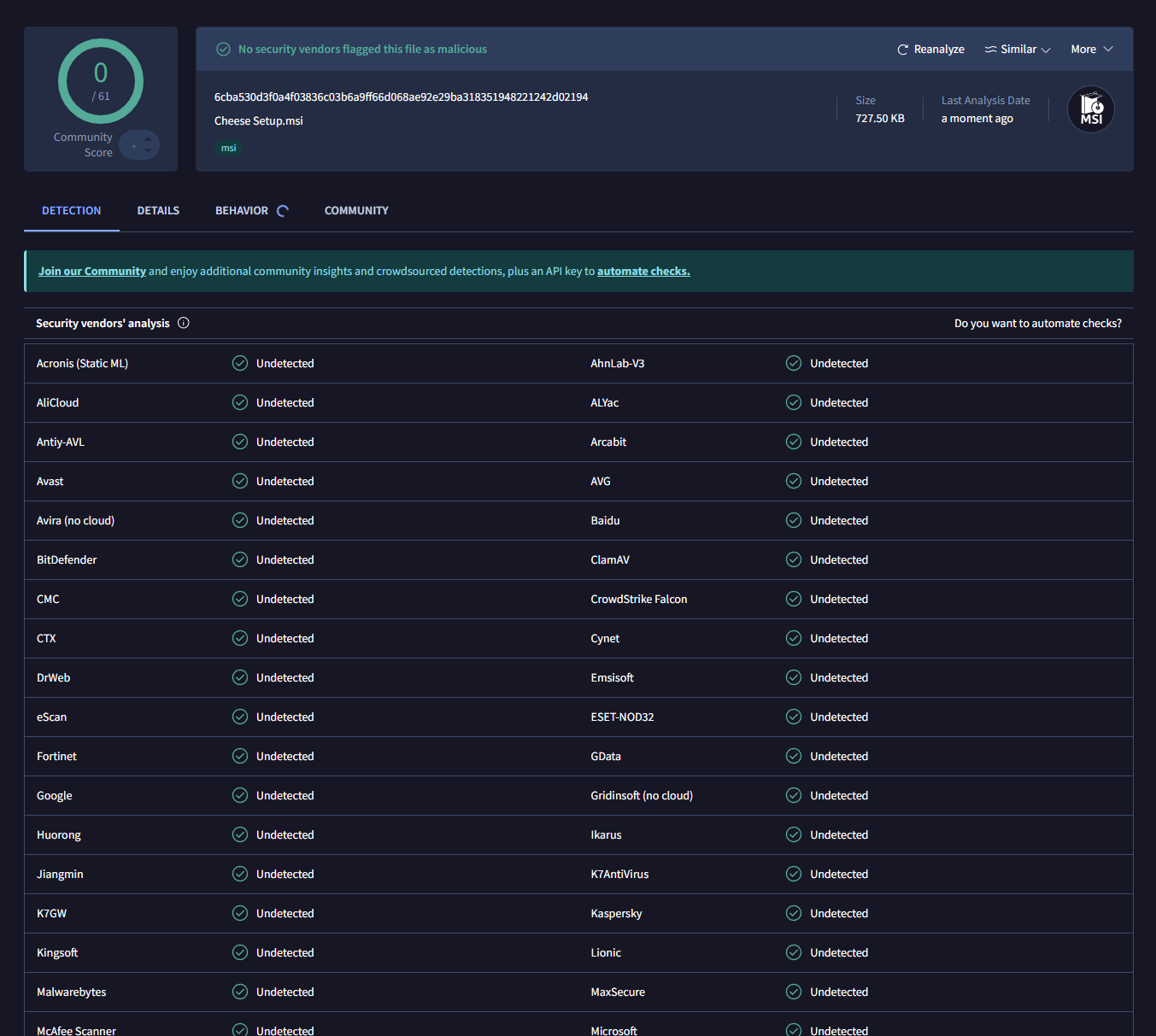The width and height of the screenshot is (1156, 1036).
Task: Click the Similar files icon
Action: pyautogui.click(x=990, y=50)
